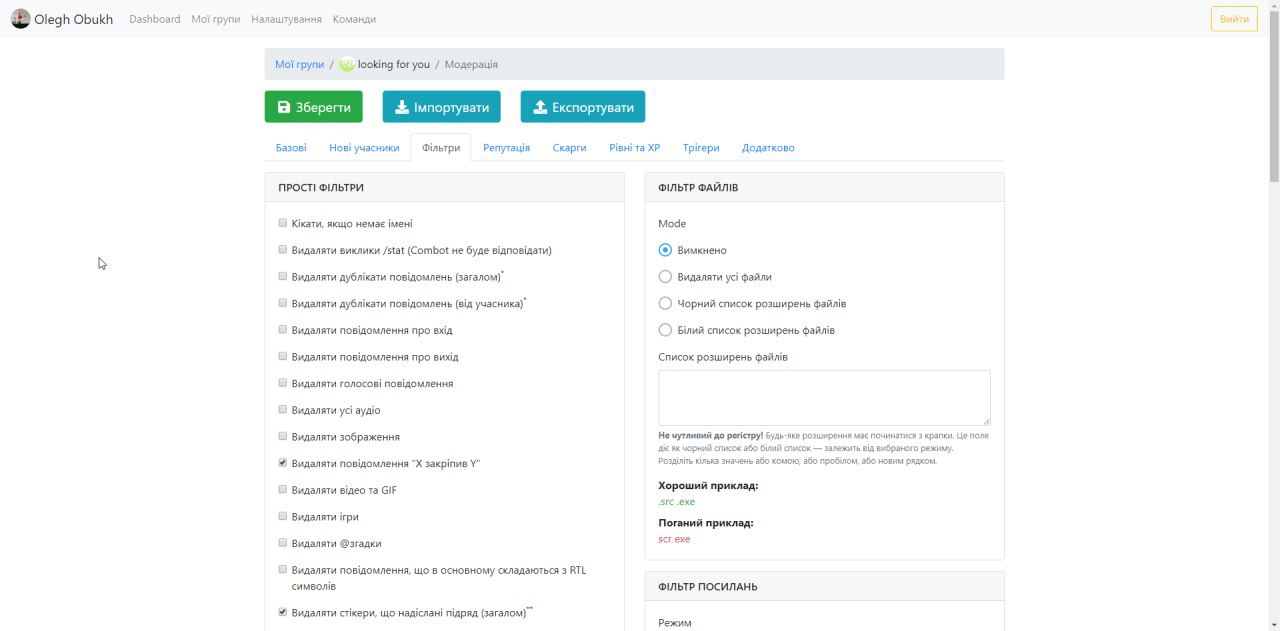Select the Вимкнено file filter mode
1280x631 pixels.
click(x=665, y=250)
